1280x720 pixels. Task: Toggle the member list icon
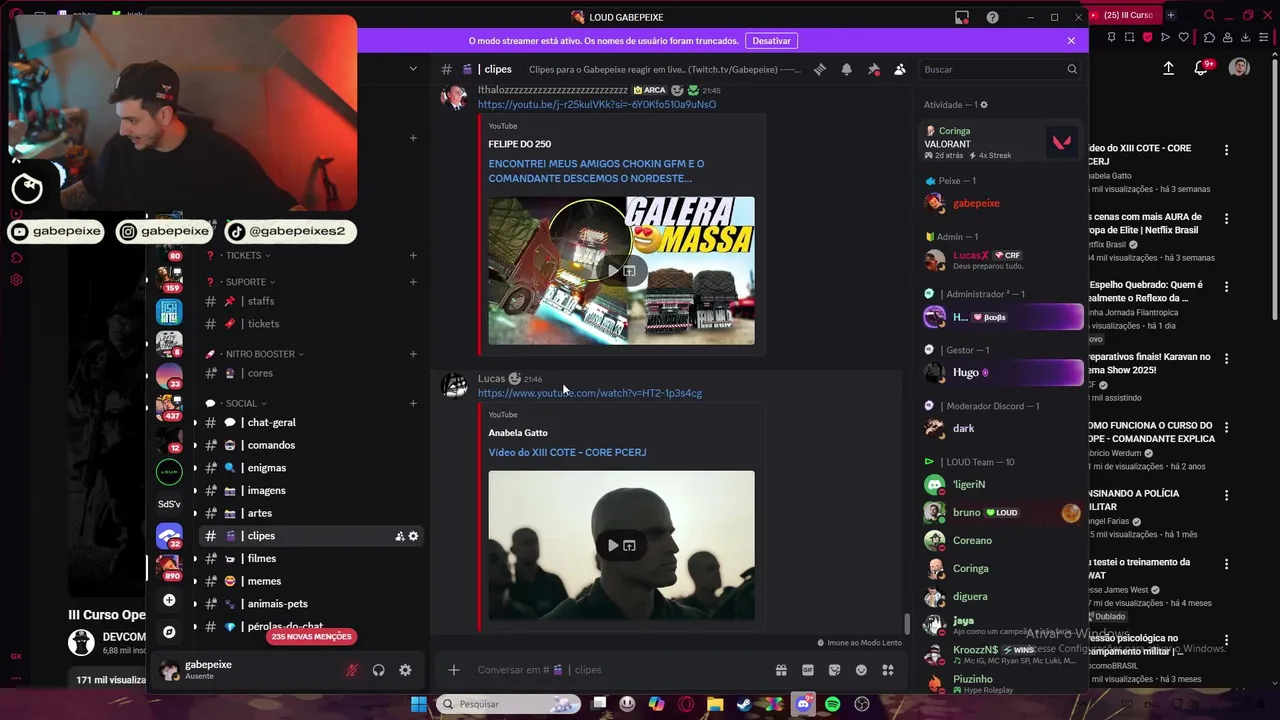pyautogui.click(x=900, y=69)
